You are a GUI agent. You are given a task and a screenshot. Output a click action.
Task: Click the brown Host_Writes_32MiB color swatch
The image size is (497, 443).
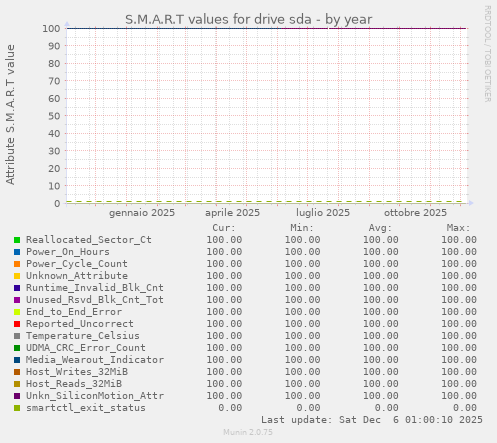click(17, 372)
